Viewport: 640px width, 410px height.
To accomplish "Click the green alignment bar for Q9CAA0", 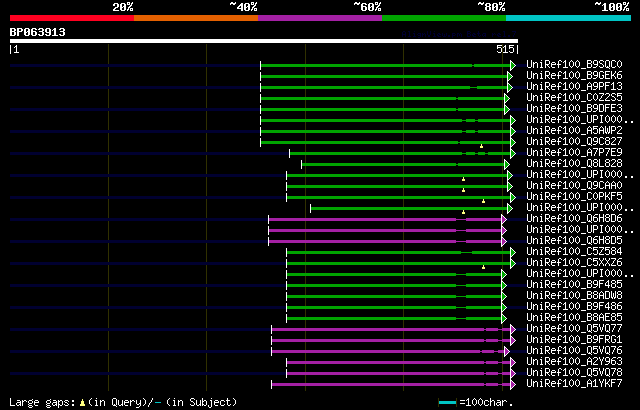I will click(x=397, y=186).
